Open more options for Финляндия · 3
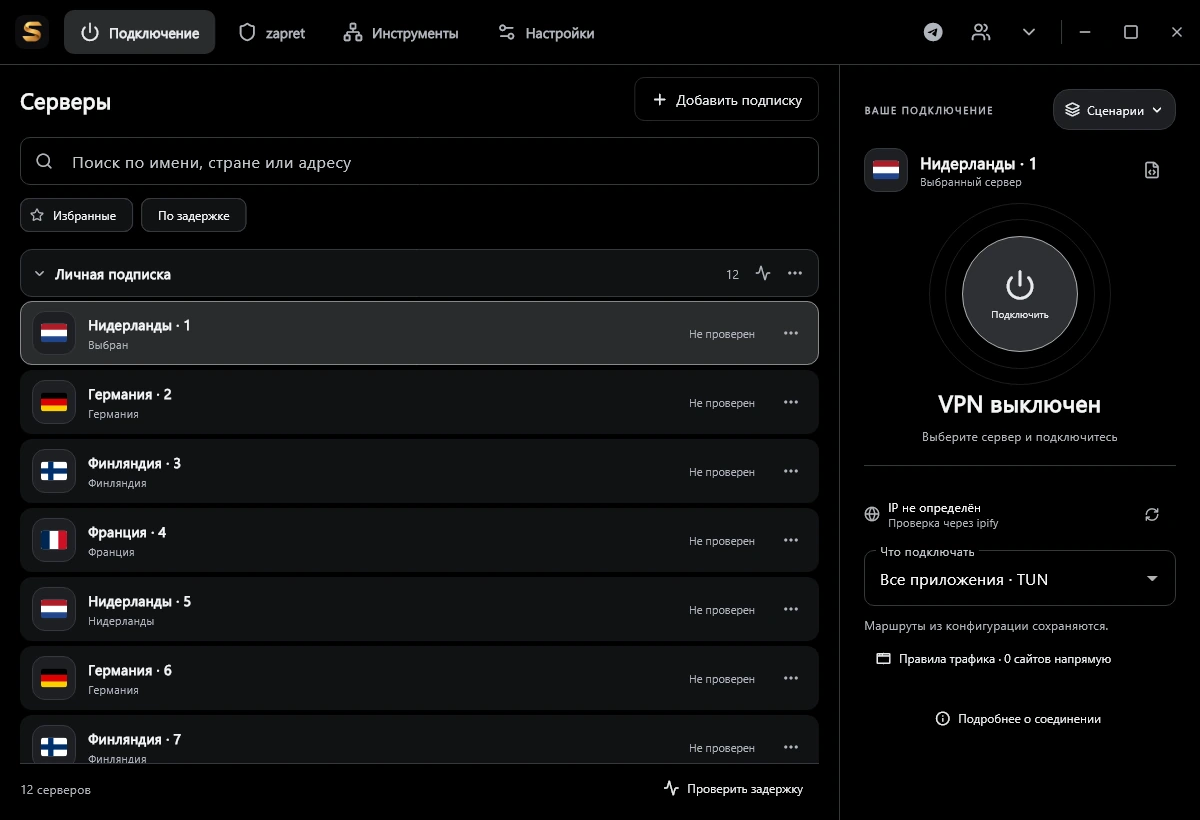 [x=791, y=471]
